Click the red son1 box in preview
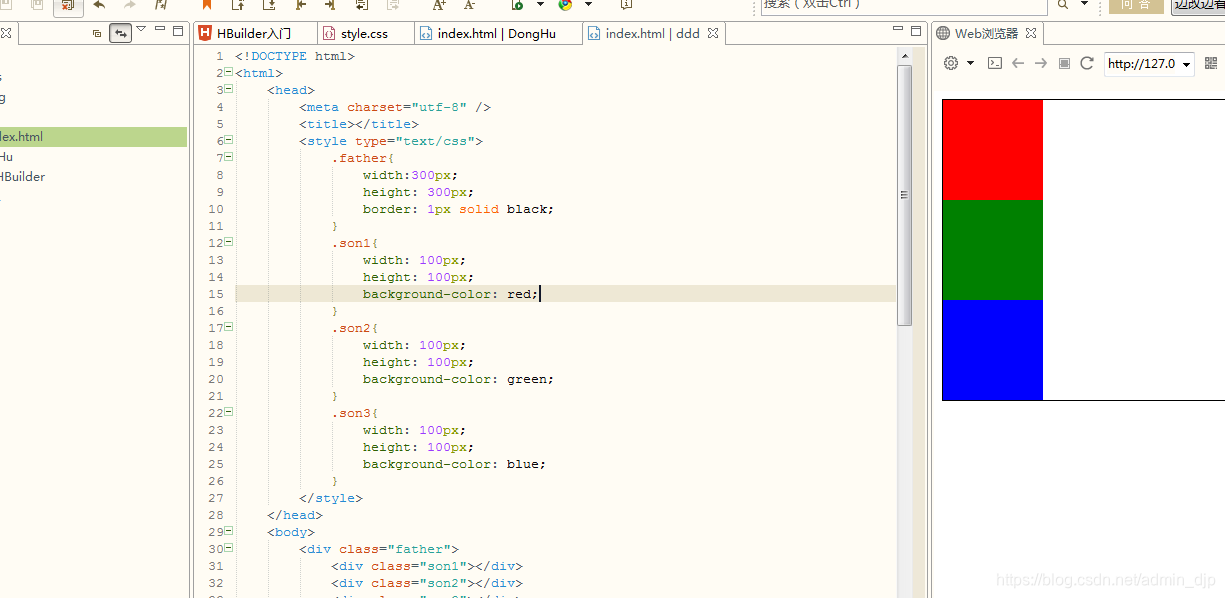Viewport: 1225px width, 598px height. [993, 150]
